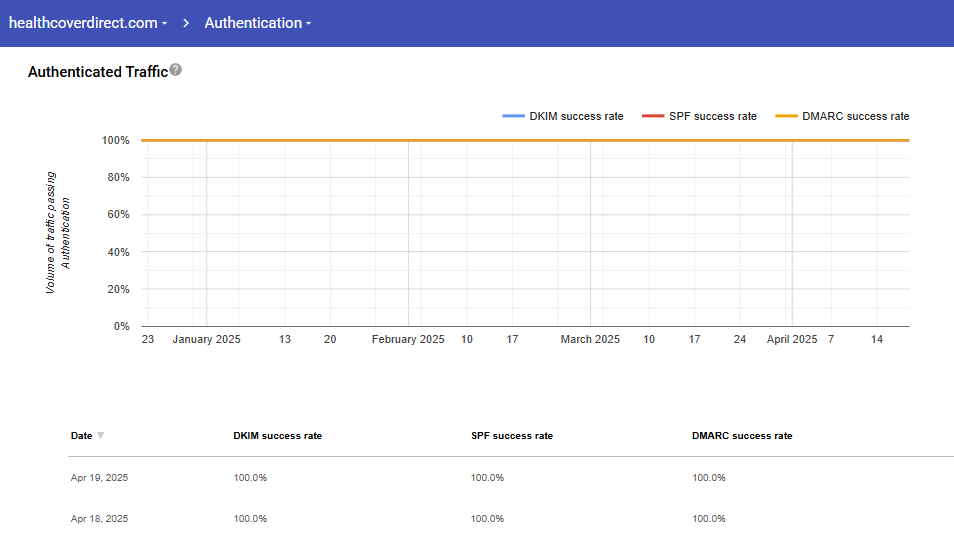Select the Apr 19, 2025 date cell
Image resolution: width=954 pixels, height=541 pixels.
[99, 478]
